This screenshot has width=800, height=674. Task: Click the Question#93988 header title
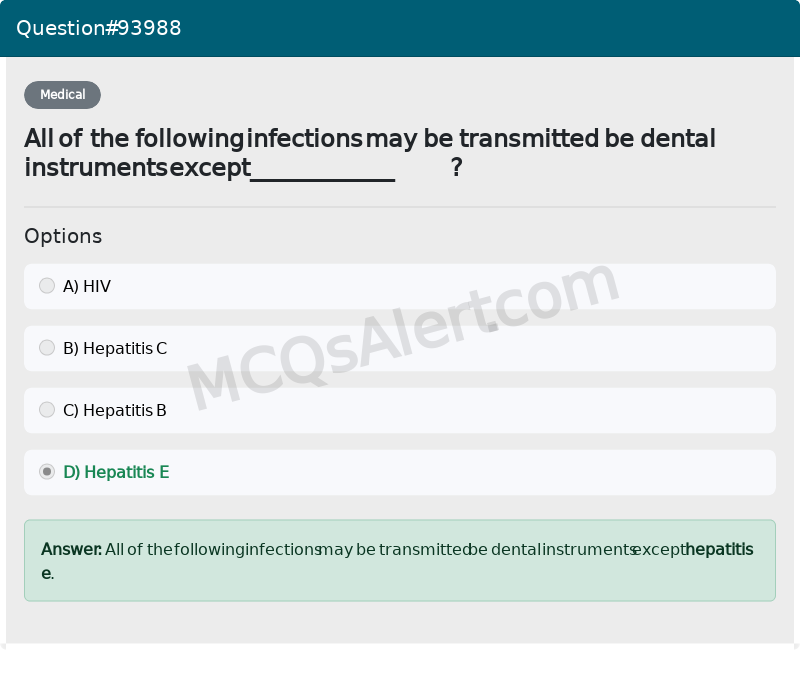coord(99,28)
